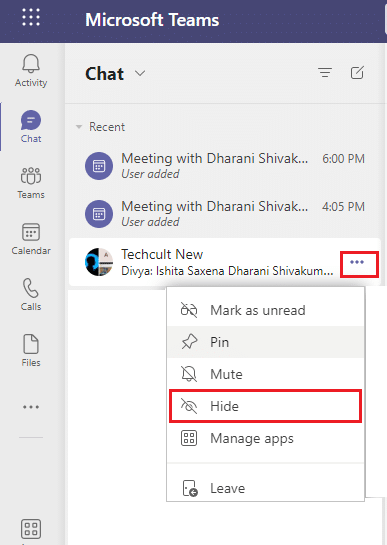Open the Calendar in sidebar
387x545 pixels.
point(31,239)
